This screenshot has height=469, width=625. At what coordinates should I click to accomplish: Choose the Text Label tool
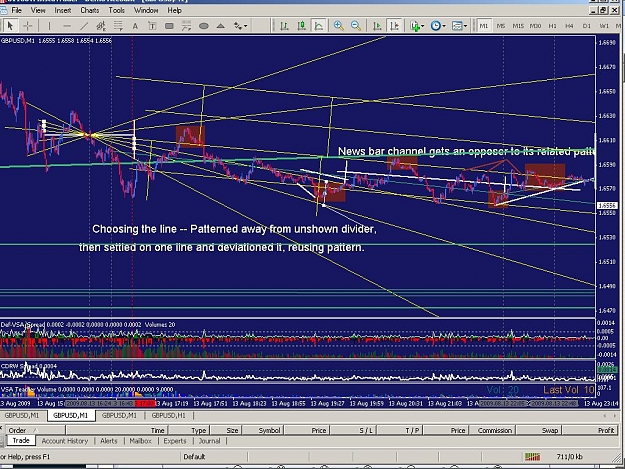pyautogui.click(x=152, y=26)
